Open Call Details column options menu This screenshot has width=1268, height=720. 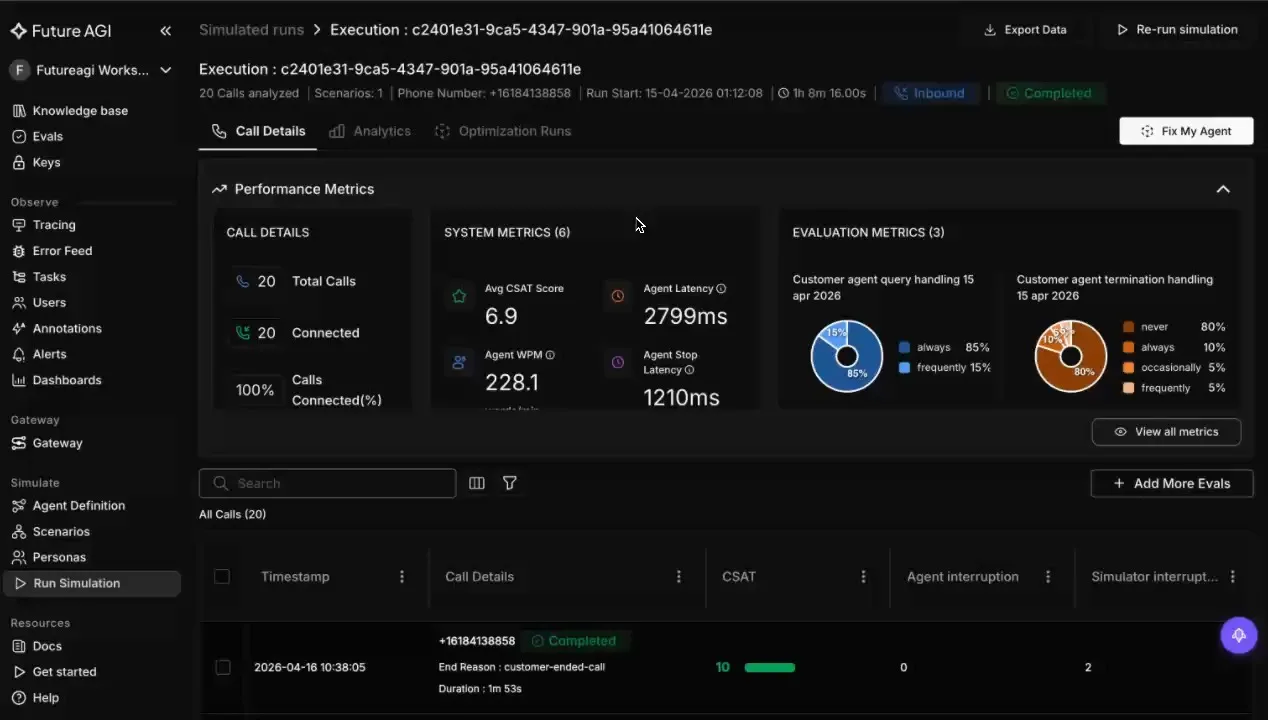pyautogui.click(x=679, y=577)
